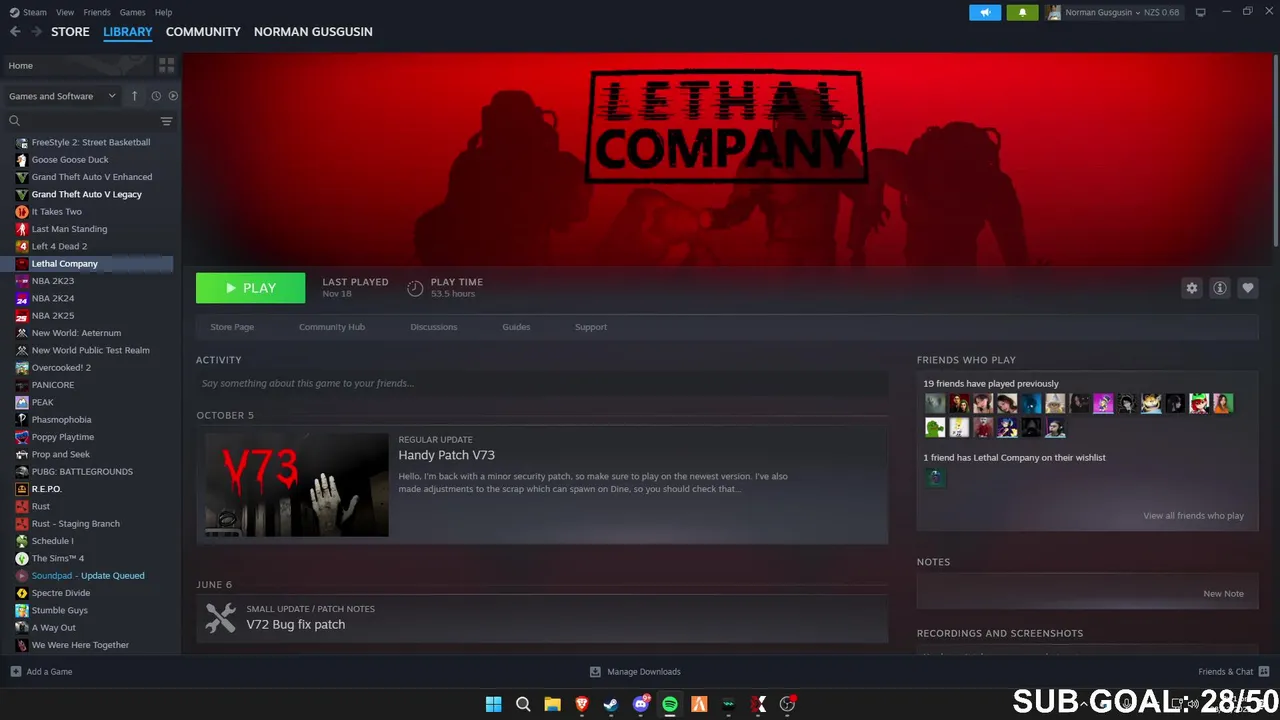Image resolution: width=1280 pixels, height=720 pixels.
Task: Add Lethal Company to favorites heart icon
Action: pyautogui.click(x=1248, y=288)
